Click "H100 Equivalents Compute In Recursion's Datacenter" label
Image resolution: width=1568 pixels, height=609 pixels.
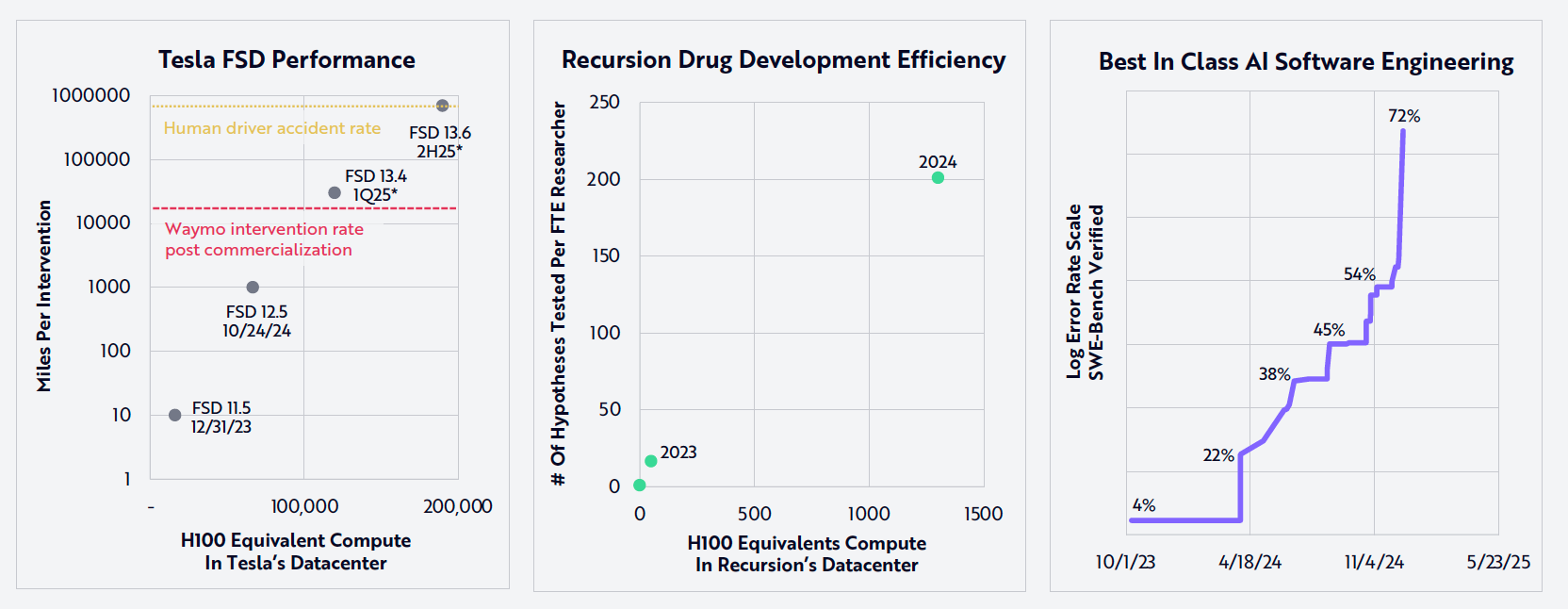pos(807,554)
